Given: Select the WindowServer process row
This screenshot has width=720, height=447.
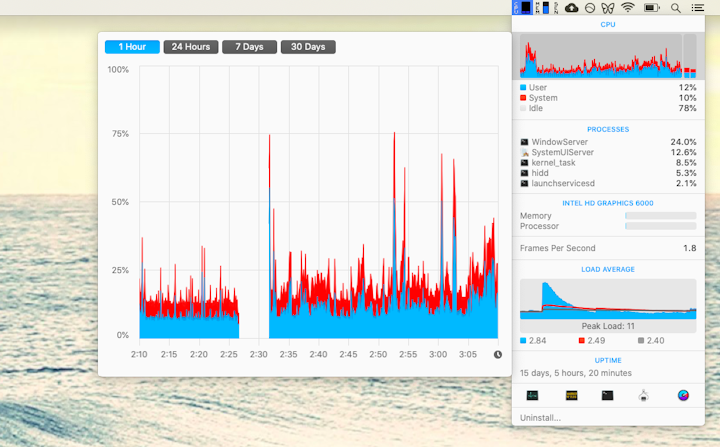Looking at the screenshot, I should 608,142.
